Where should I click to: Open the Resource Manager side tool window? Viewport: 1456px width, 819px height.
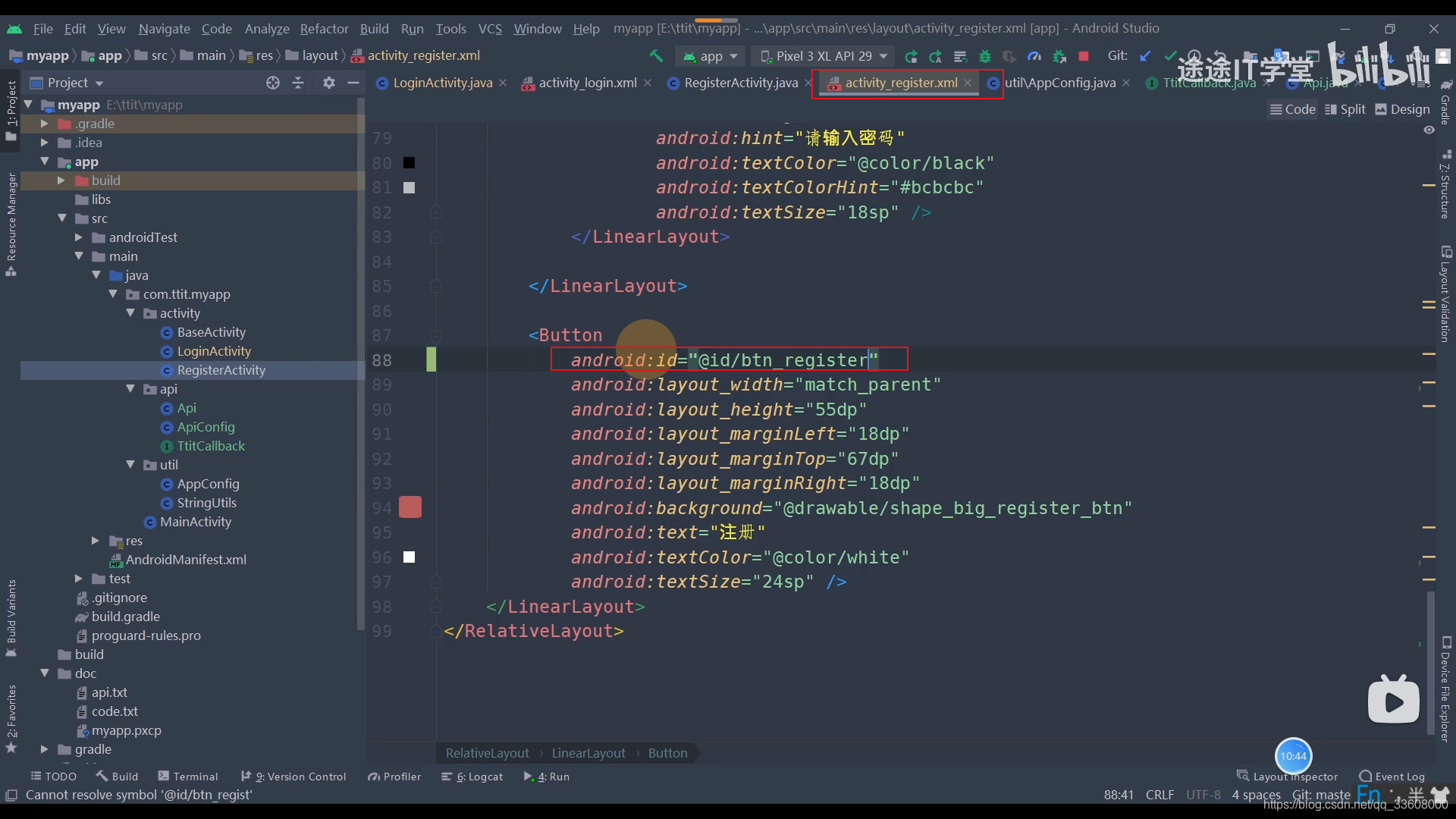point(11,224)
